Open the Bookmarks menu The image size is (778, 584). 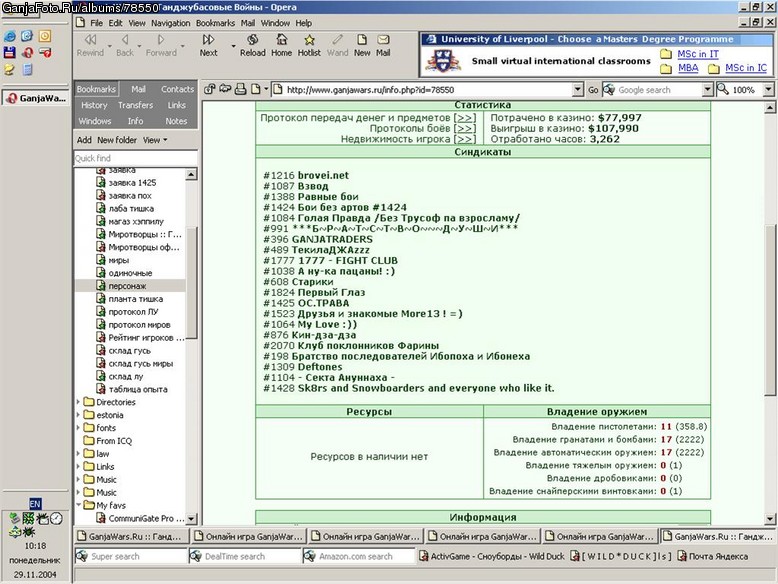[x=215, y=23]
